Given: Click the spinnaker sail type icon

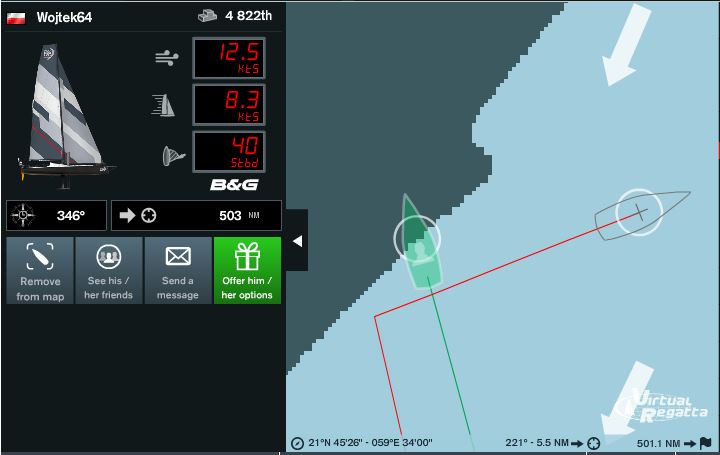Looking at the screenshot, I should pyautogui.click(x=173, y=156).
